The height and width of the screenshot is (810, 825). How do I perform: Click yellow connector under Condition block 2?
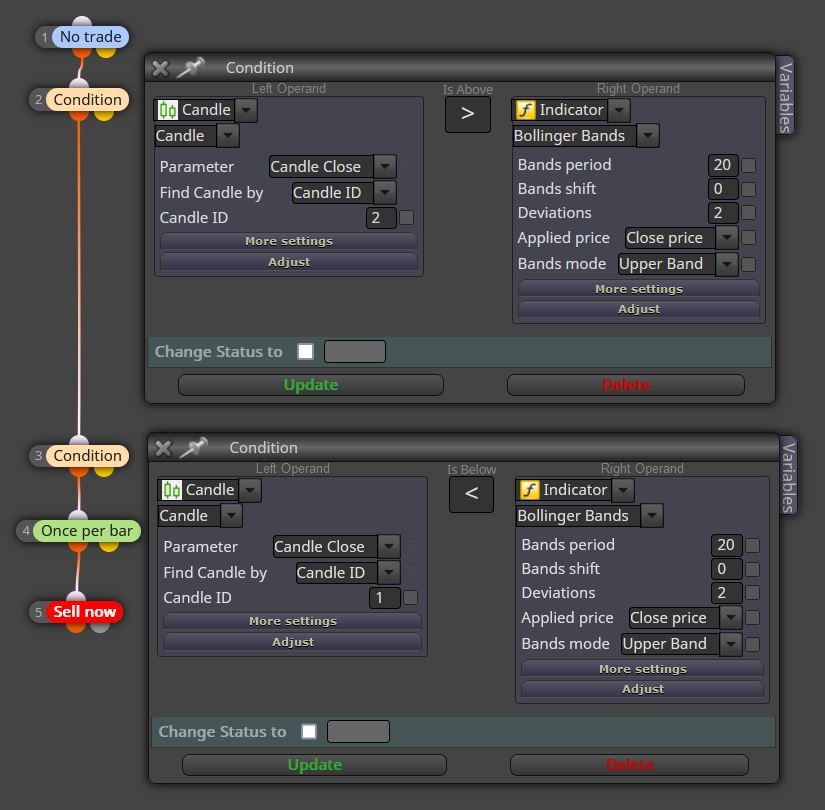pyautogui.click(x=104, y=114)
